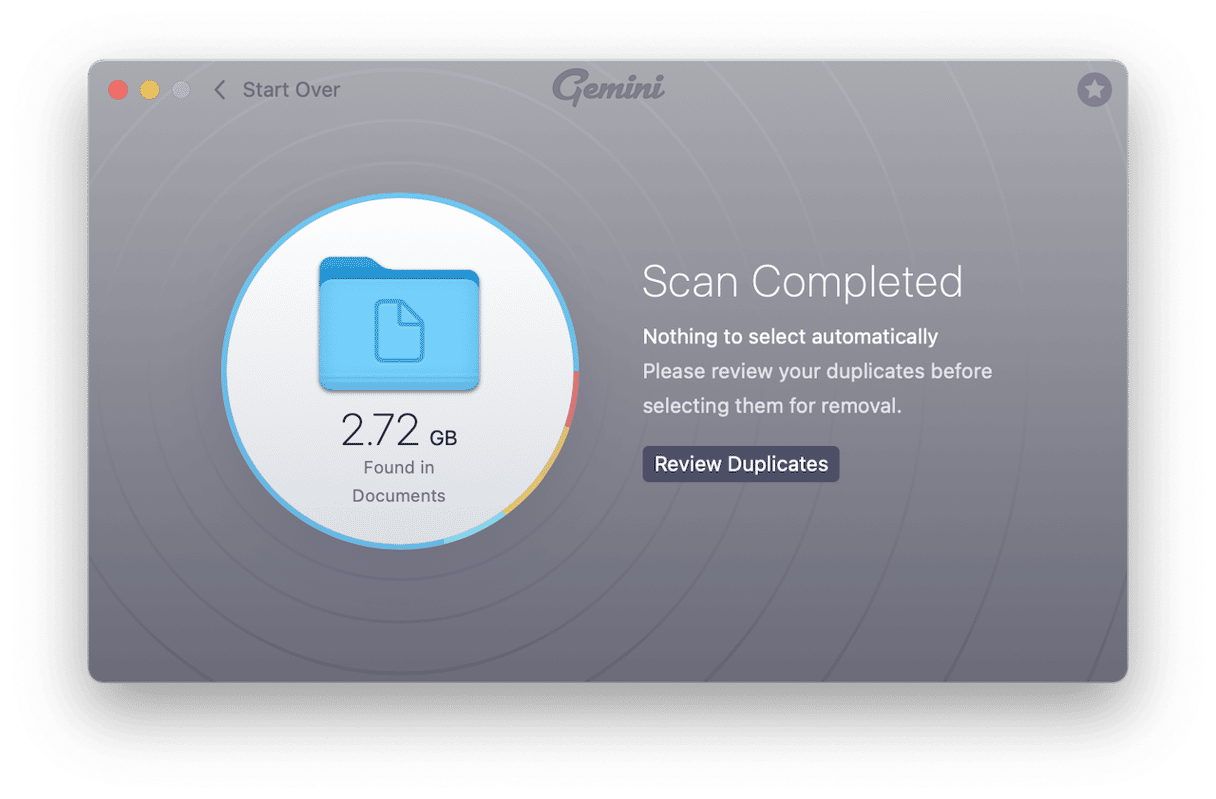Click the blue ring along the circle's left edge

pyautogui.click(x=224, y=371)
